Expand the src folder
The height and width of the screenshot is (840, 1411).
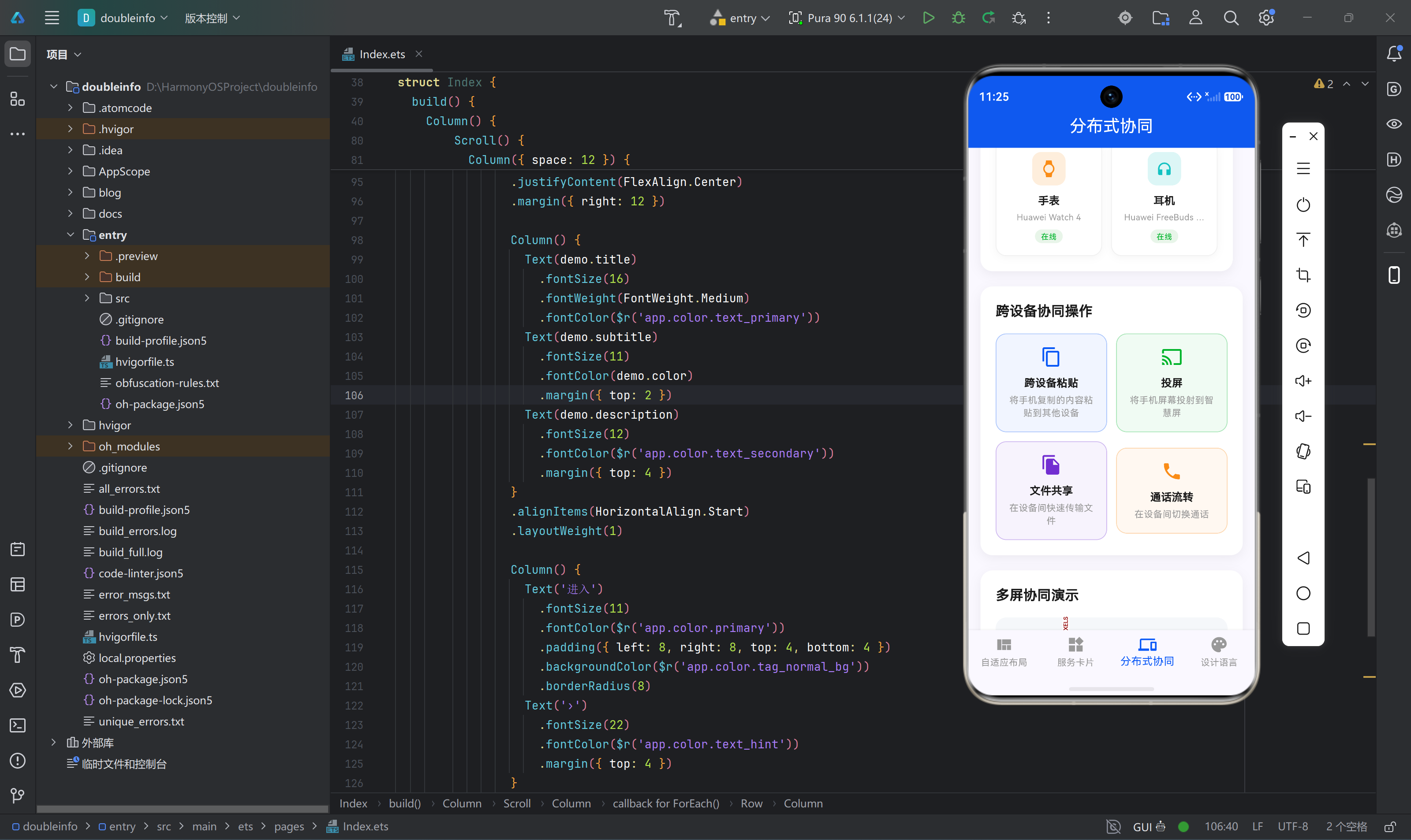tap(87, 298)
